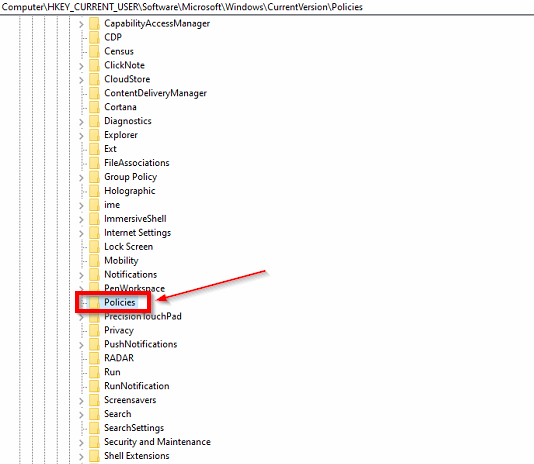Viewport: 534px width, 464px height.
Task: Select the SearchSettings key label
Action: coord(134,428)
